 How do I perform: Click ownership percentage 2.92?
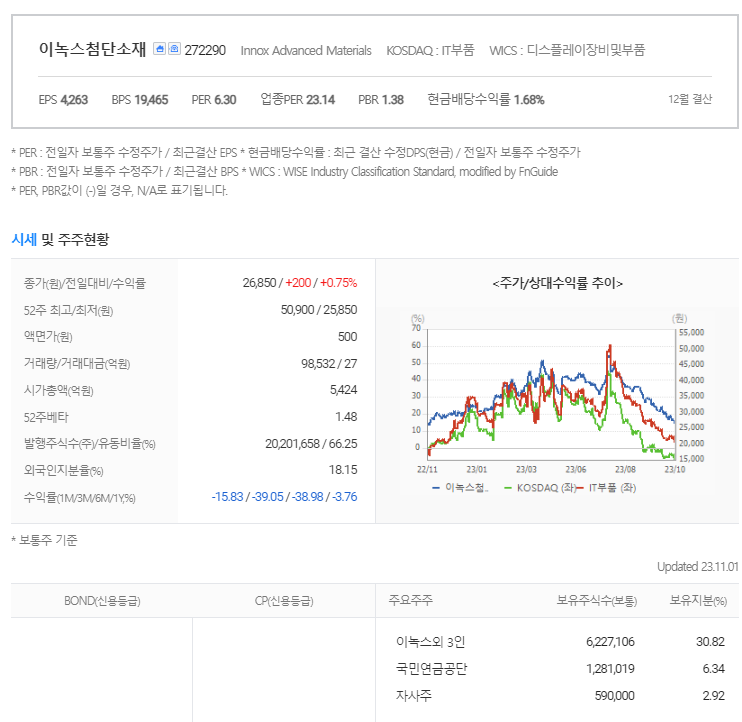(x=714, y=696)
